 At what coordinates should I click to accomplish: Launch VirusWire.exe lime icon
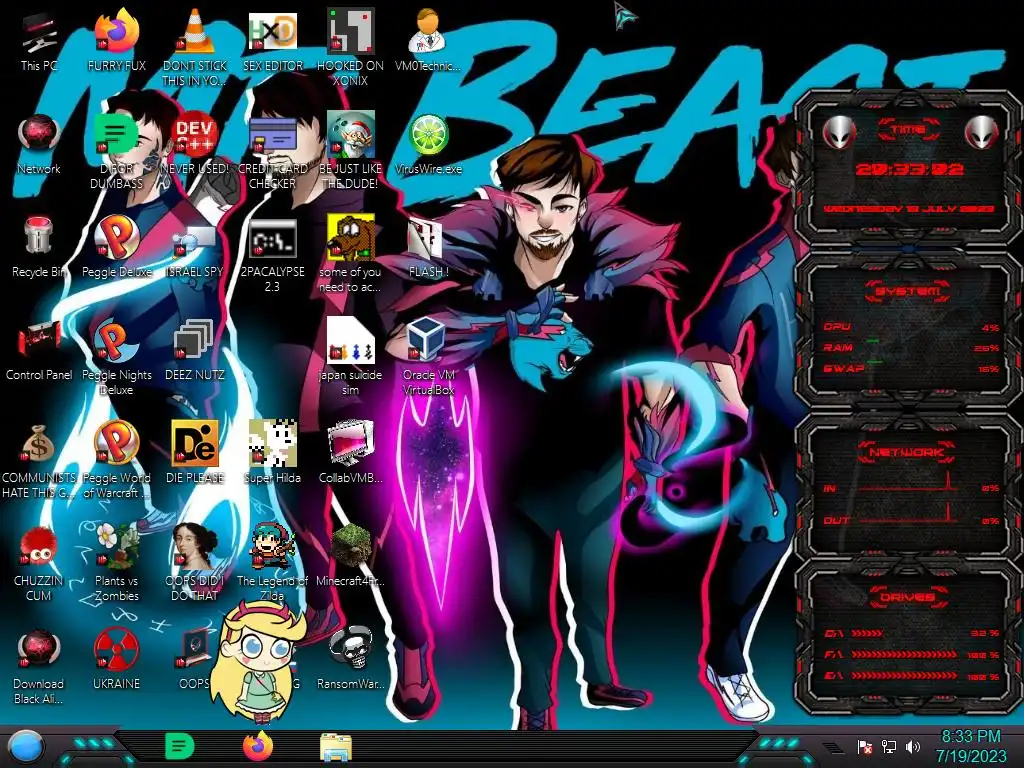428,136
